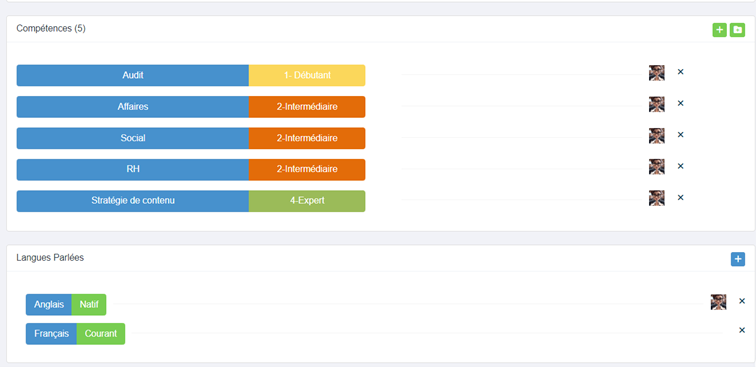The image size is (756, 367).
Task: Click the Compétences (5) section title
Action: [x=51, y=28]
